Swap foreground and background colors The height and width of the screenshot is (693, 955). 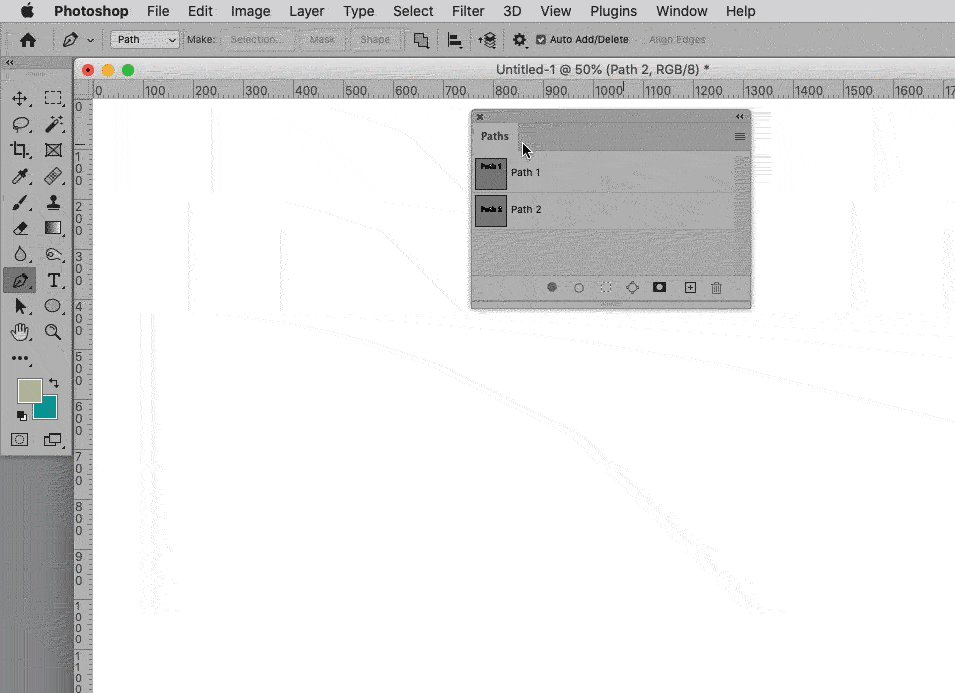coord(54,383)
